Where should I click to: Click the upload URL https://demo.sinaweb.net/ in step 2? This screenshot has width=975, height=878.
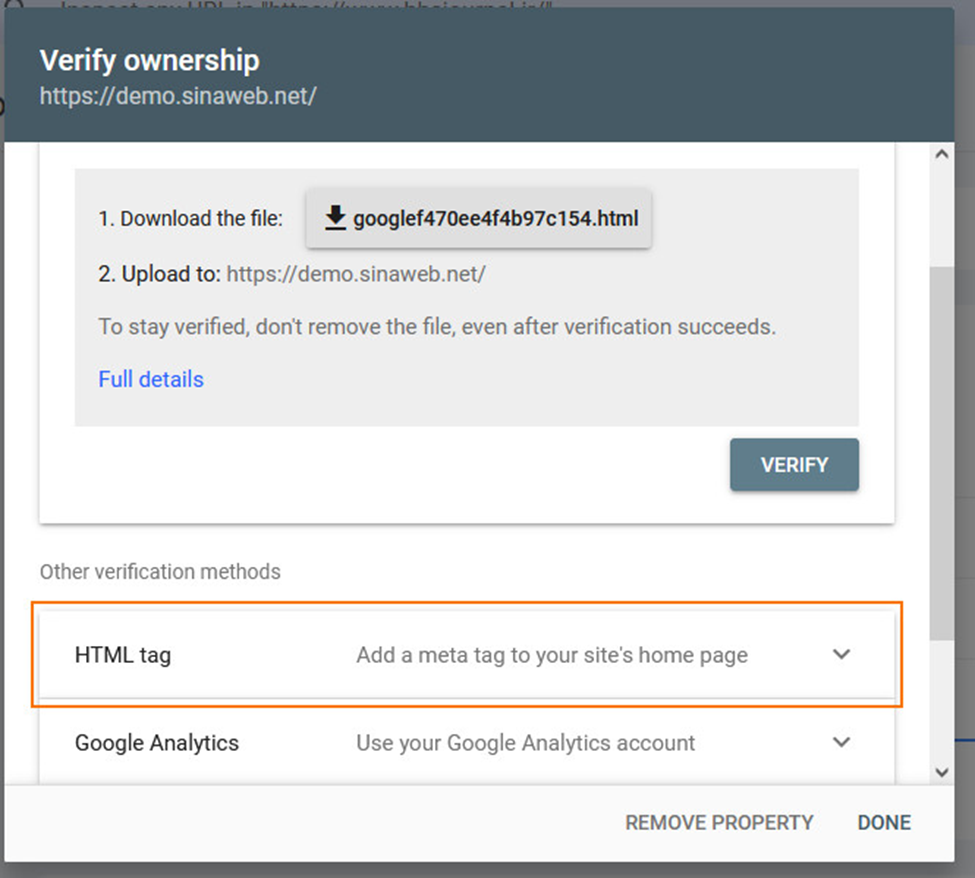click(x=356, y=274)
